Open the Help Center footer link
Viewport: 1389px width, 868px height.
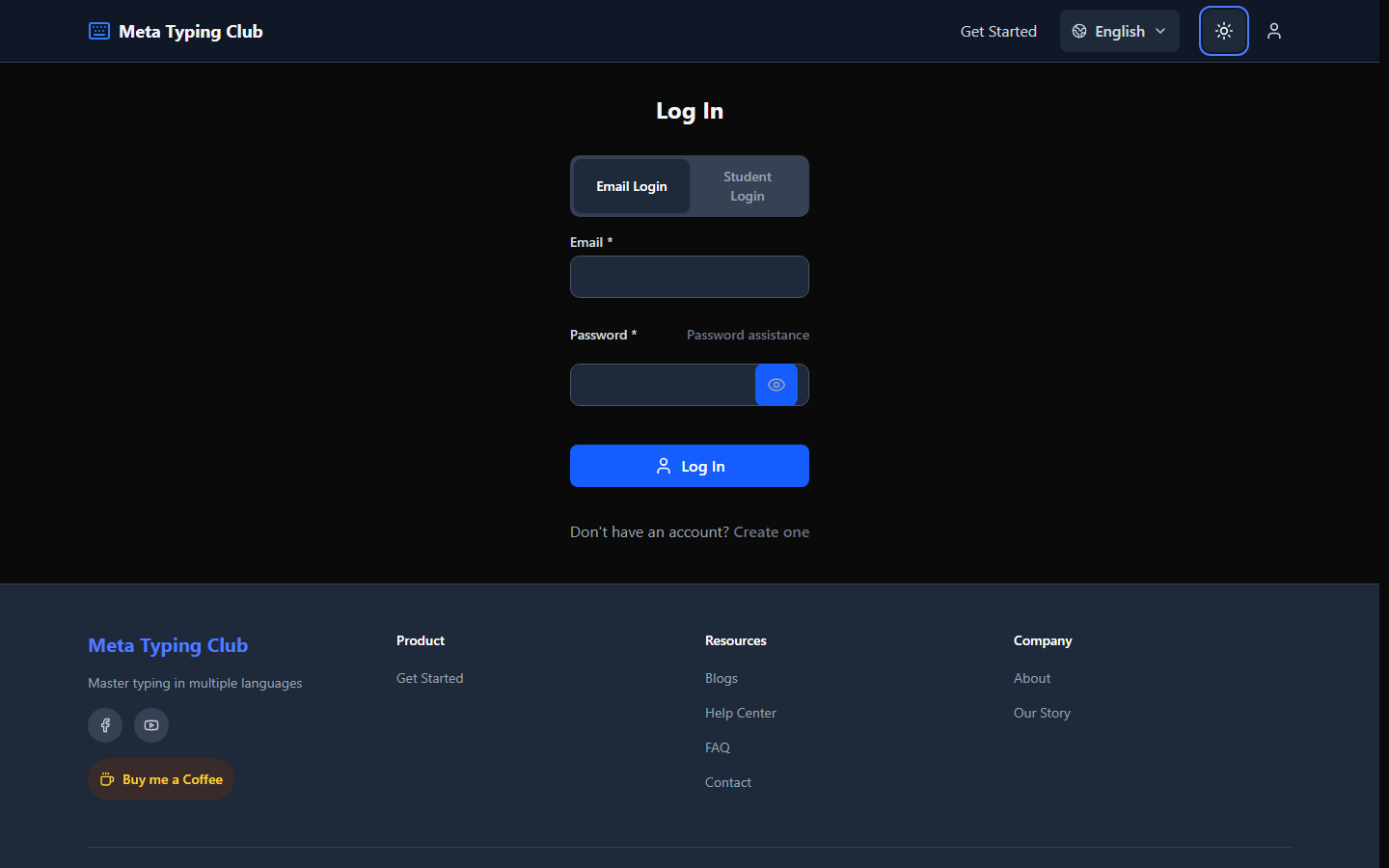(x=741, y=713)
